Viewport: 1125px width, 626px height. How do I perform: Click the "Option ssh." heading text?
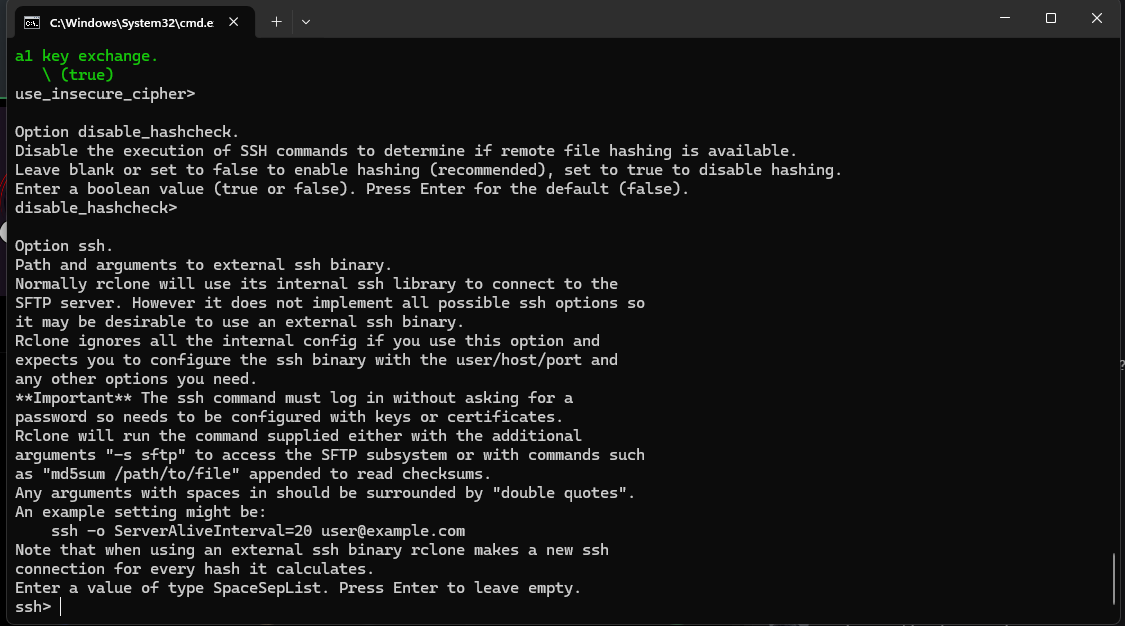[64, 246]
